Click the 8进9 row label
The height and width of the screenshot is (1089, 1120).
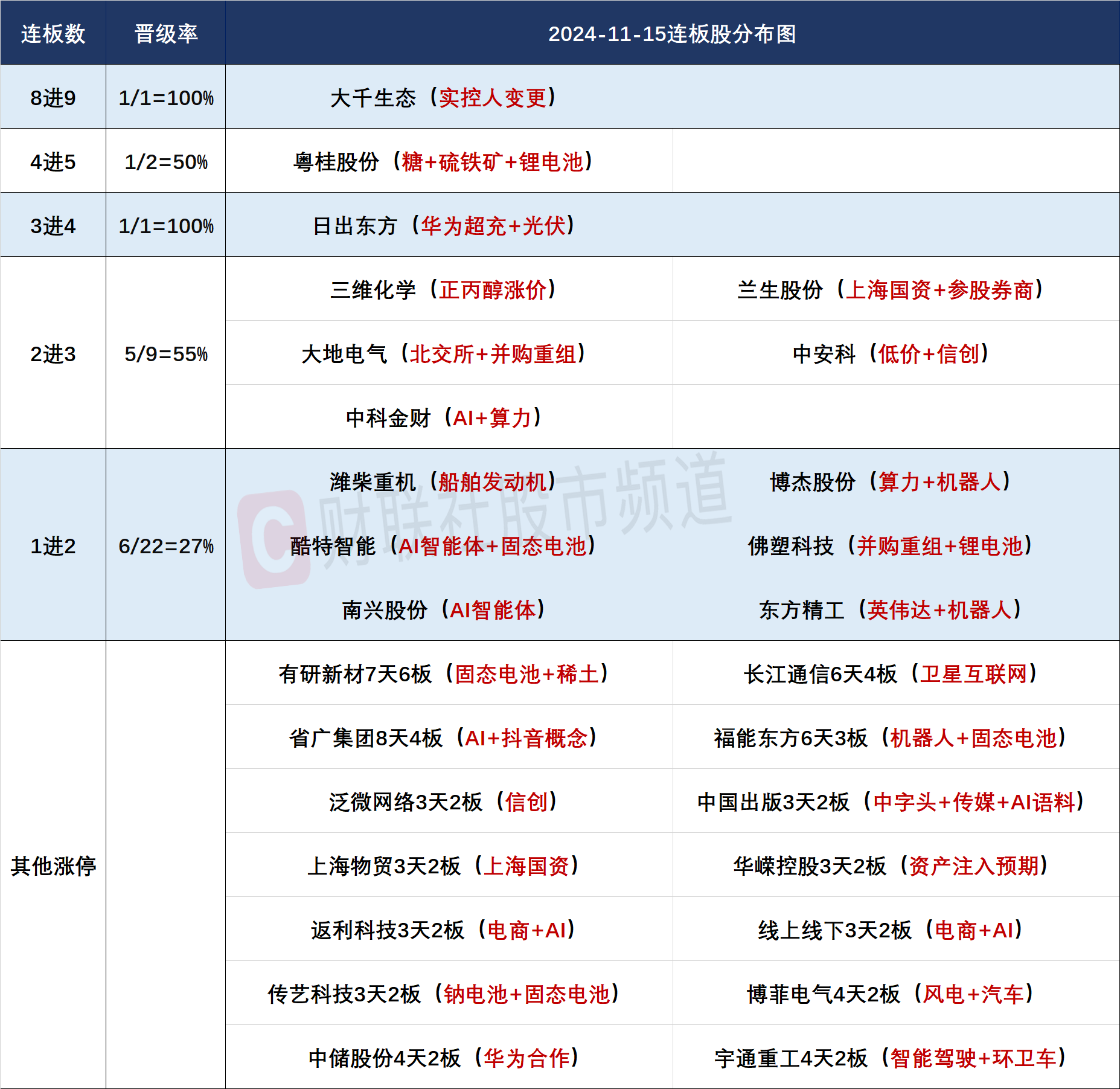53,98
